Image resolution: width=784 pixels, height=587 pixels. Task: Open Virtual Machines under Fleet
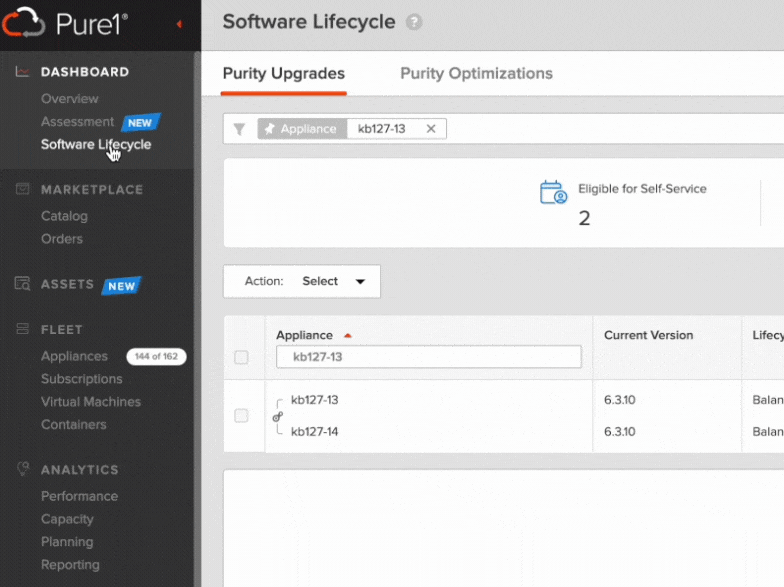(90, 402)
